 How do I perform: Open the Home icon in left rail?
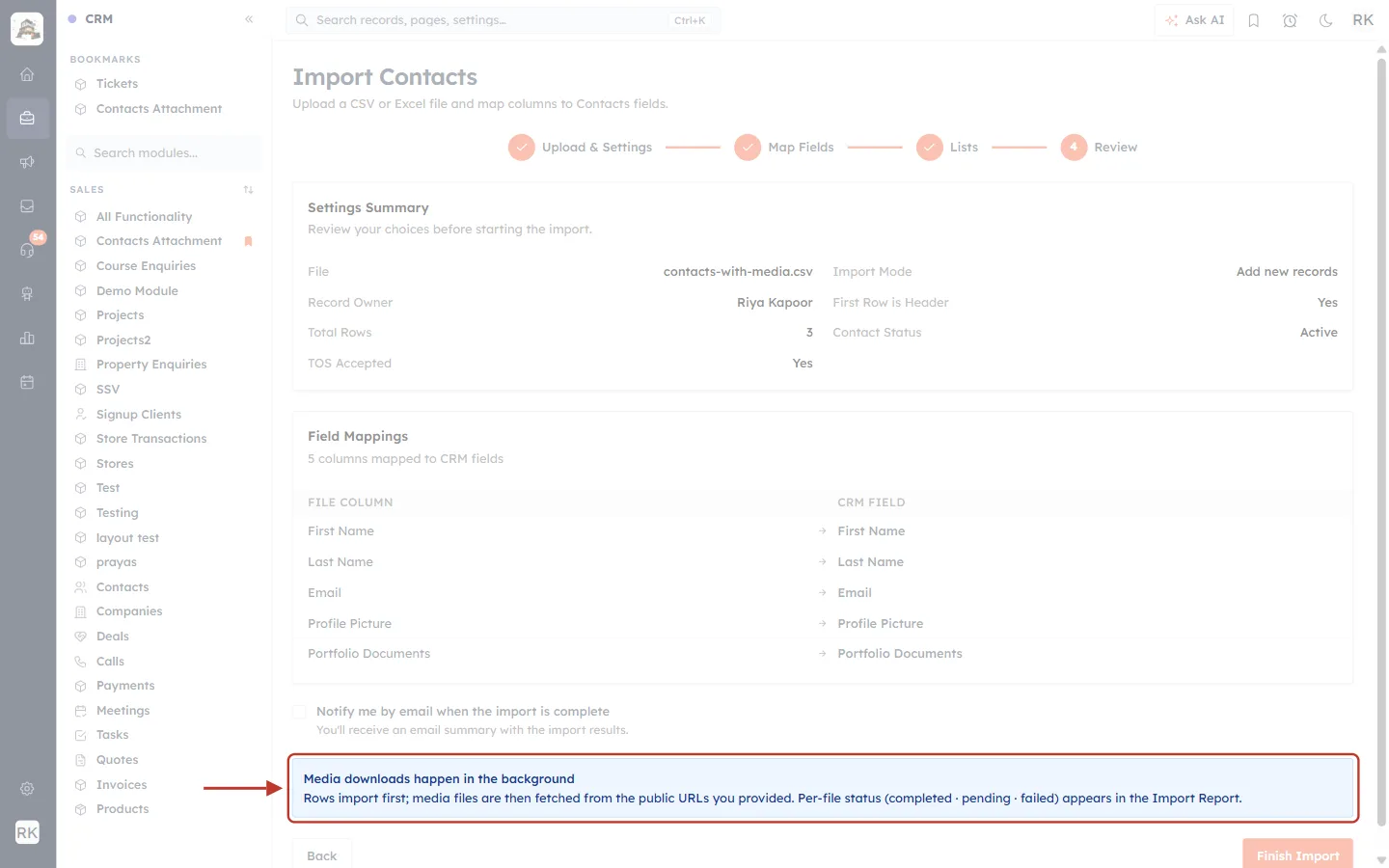[x=27, y=74]
